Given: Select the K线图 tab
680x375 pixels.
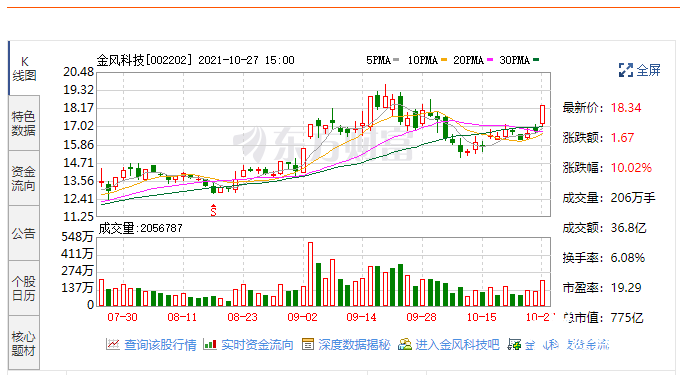Looking at the screenshot, I should coord(24,68).
